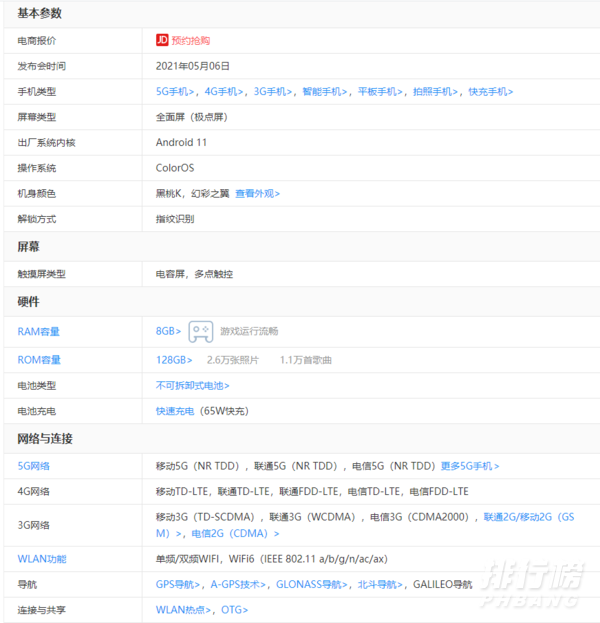Open the GPS导航 link
600x623 pixels.
[x=178, y=584]
